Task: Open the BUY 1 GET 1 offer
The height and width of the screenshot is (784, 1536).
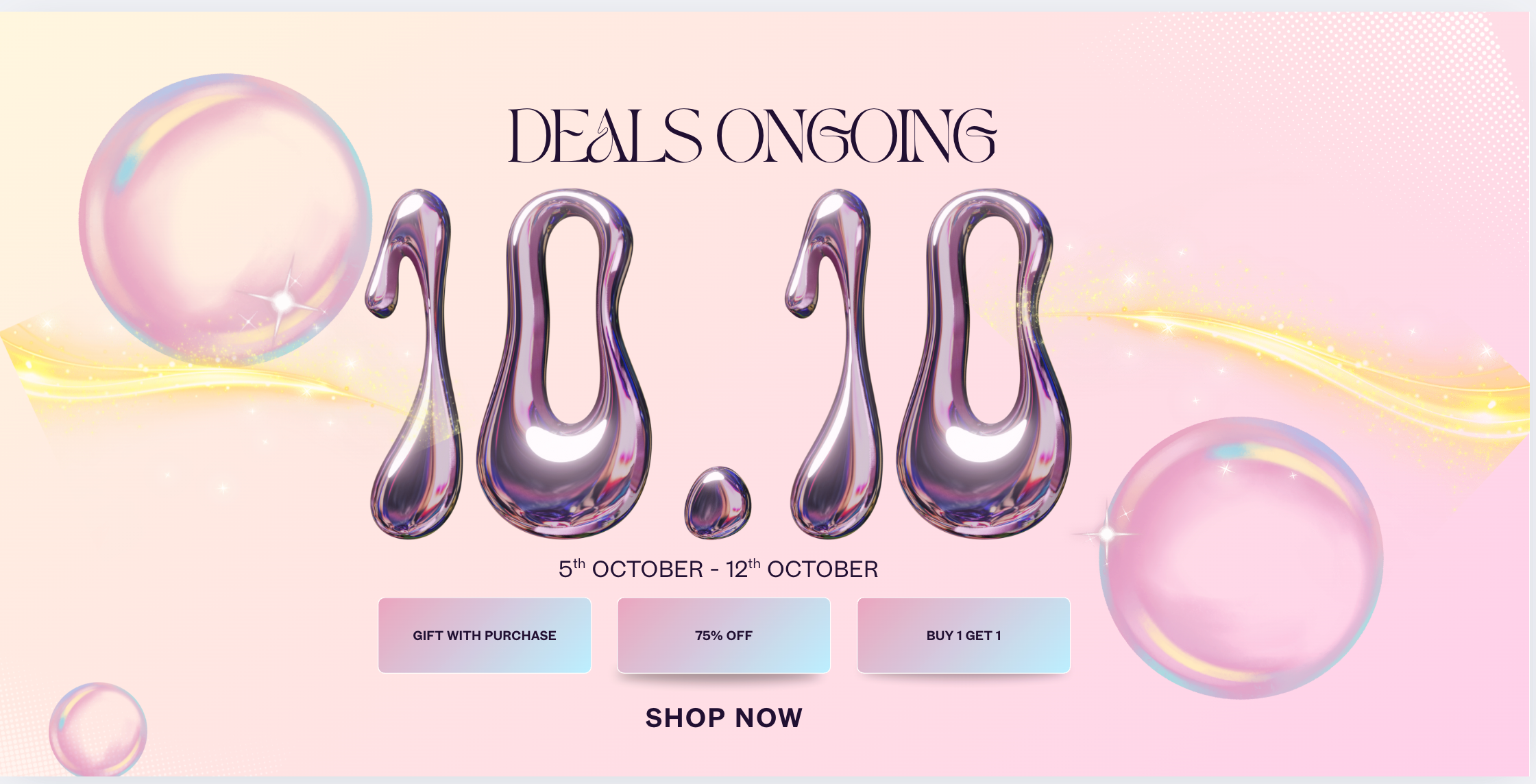Action: pyautogui.click(x=964, y=635)
